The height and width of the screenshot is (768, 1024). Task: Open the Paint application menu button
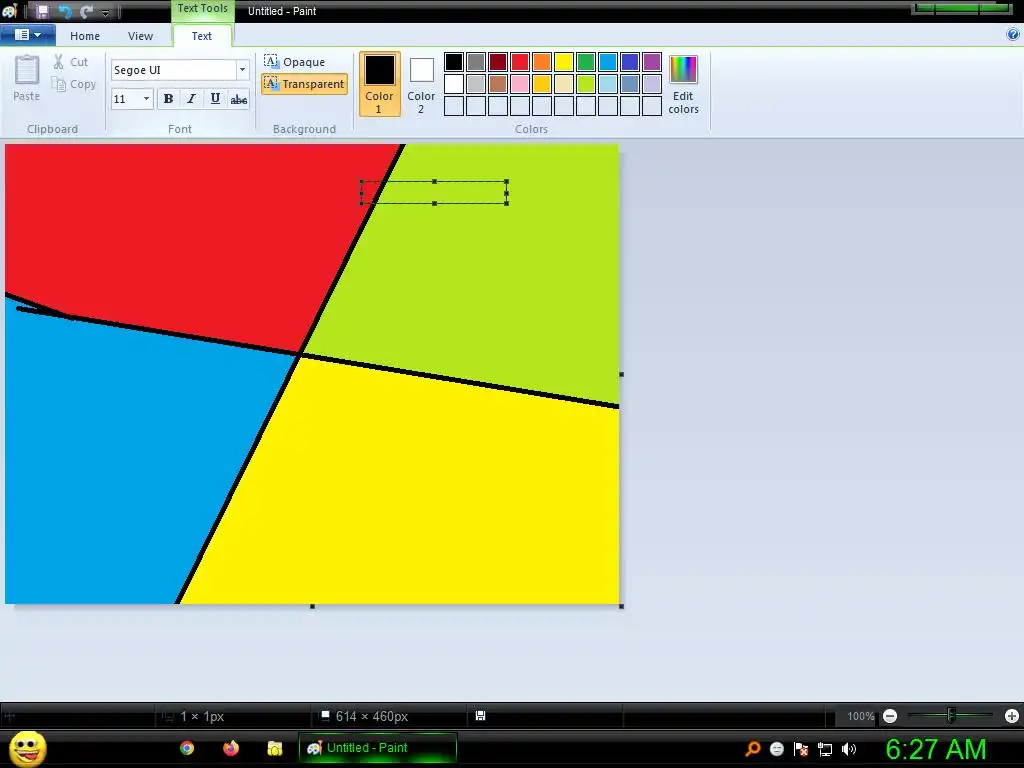(x=27, y=35)
